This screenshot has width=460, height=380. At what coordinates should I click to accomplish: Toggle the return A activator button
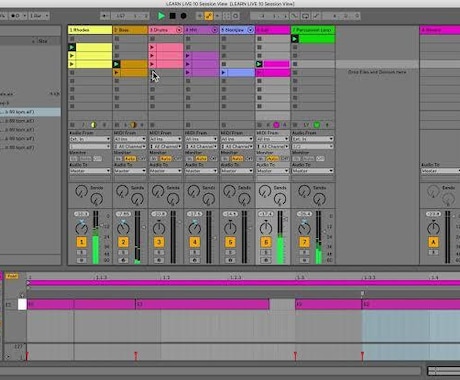pos(433,242)
